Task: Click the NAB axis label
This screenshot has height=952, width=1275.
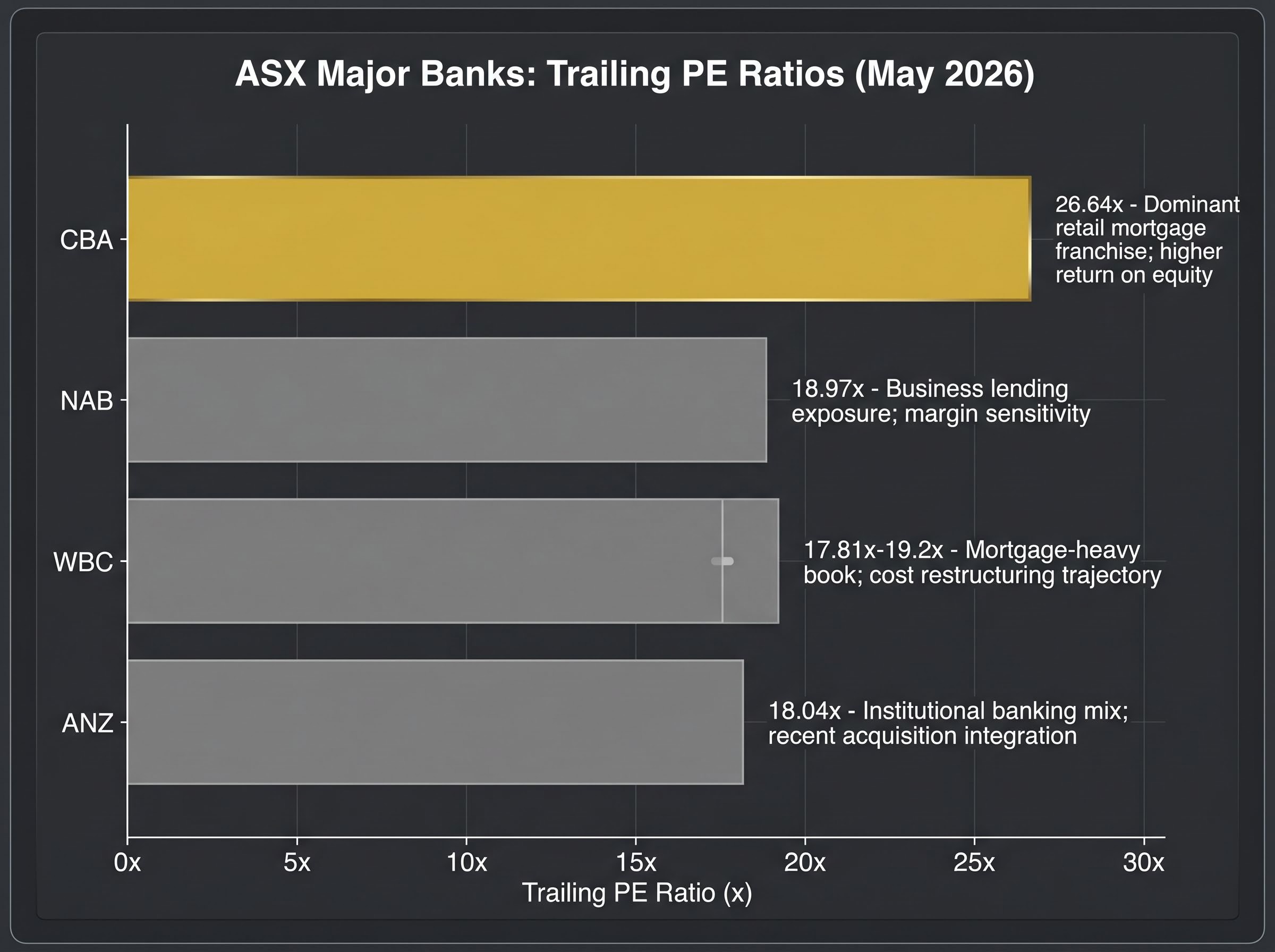Action: coord(87,401)
